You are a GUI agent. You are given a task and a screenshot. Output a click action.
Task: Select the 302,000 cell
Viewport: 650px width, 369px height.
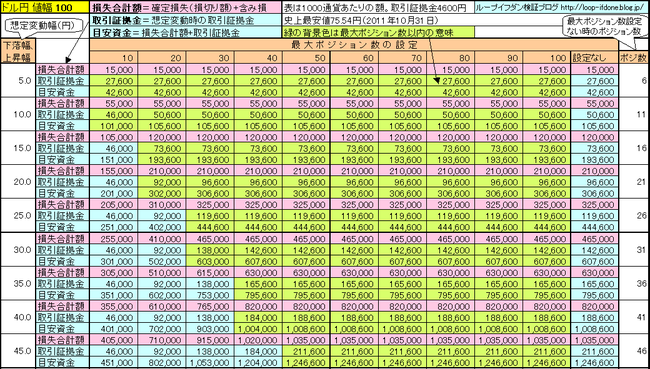pos(162,193)
